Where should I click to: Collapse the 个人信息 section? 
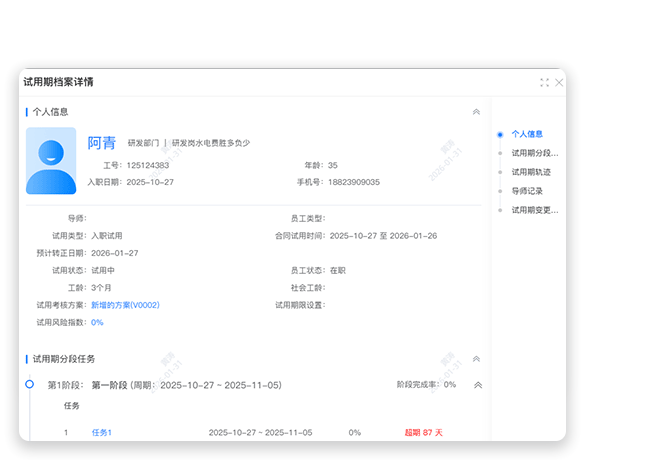tap(476, 112)
